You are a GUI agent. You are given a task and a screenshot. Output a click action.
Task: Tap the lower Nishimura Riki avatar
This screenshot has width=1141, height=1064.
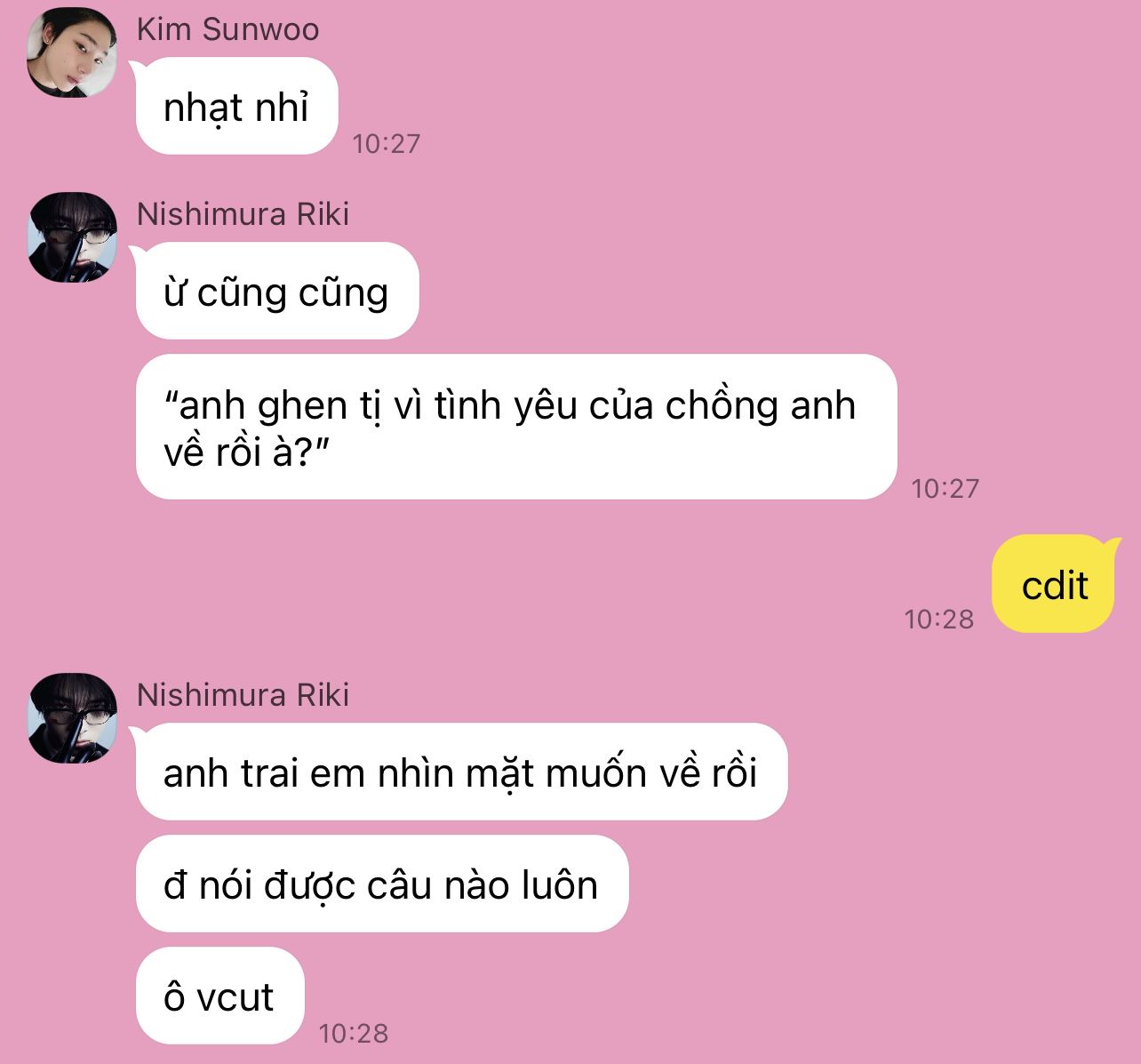[x=72, y=718]
